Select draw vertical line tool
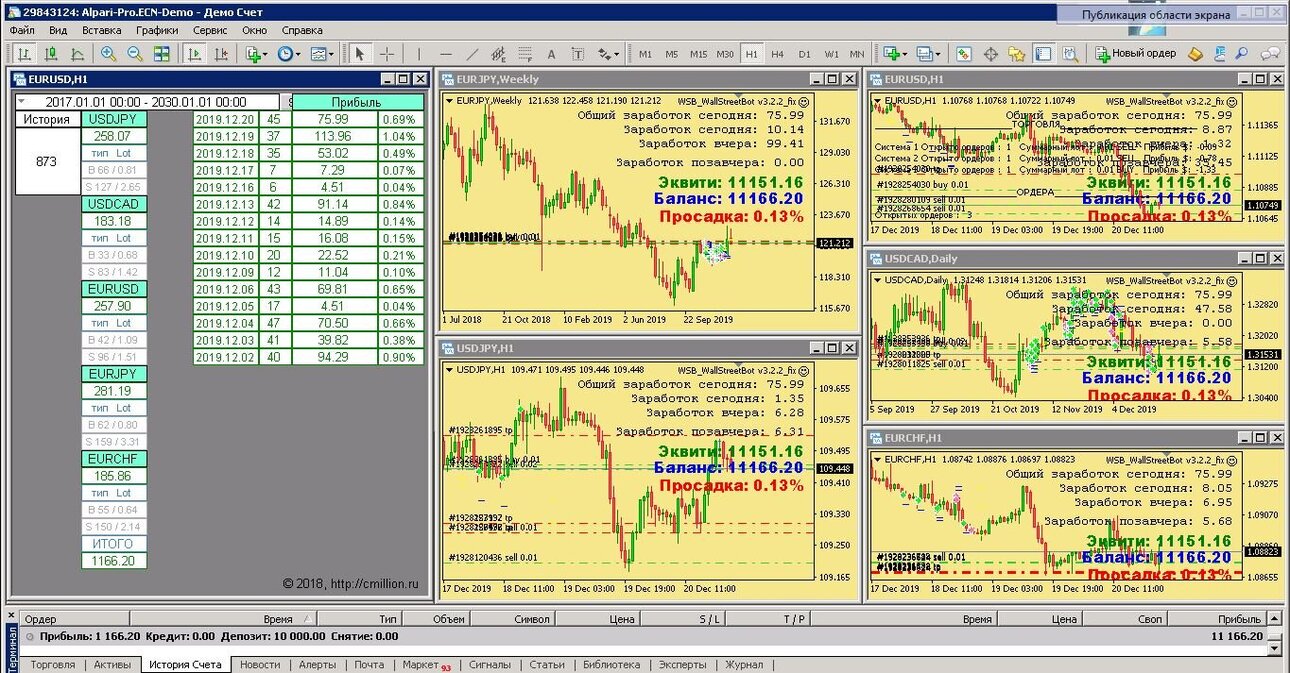The width and height of the screenshot is (1290, 673). (419, 54)
